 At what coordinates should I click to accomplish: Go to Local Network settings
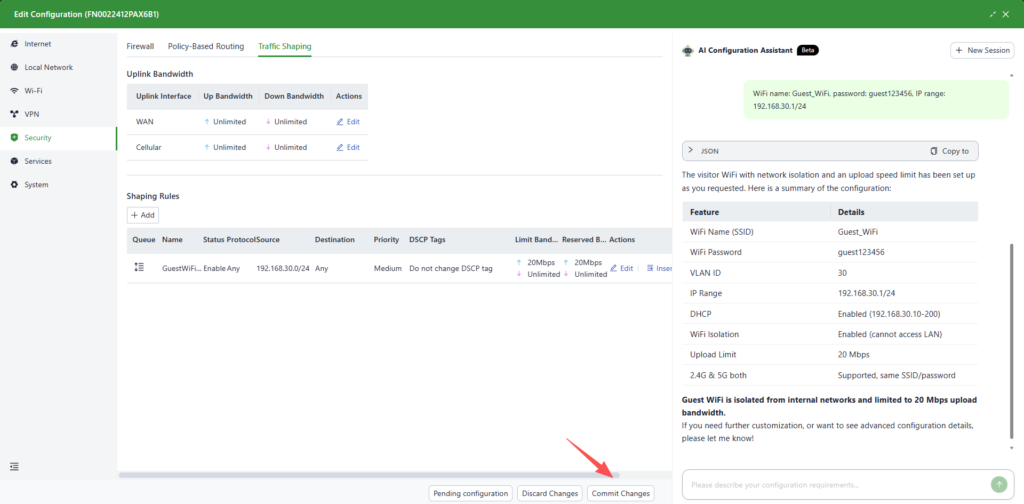coord(48,67)
